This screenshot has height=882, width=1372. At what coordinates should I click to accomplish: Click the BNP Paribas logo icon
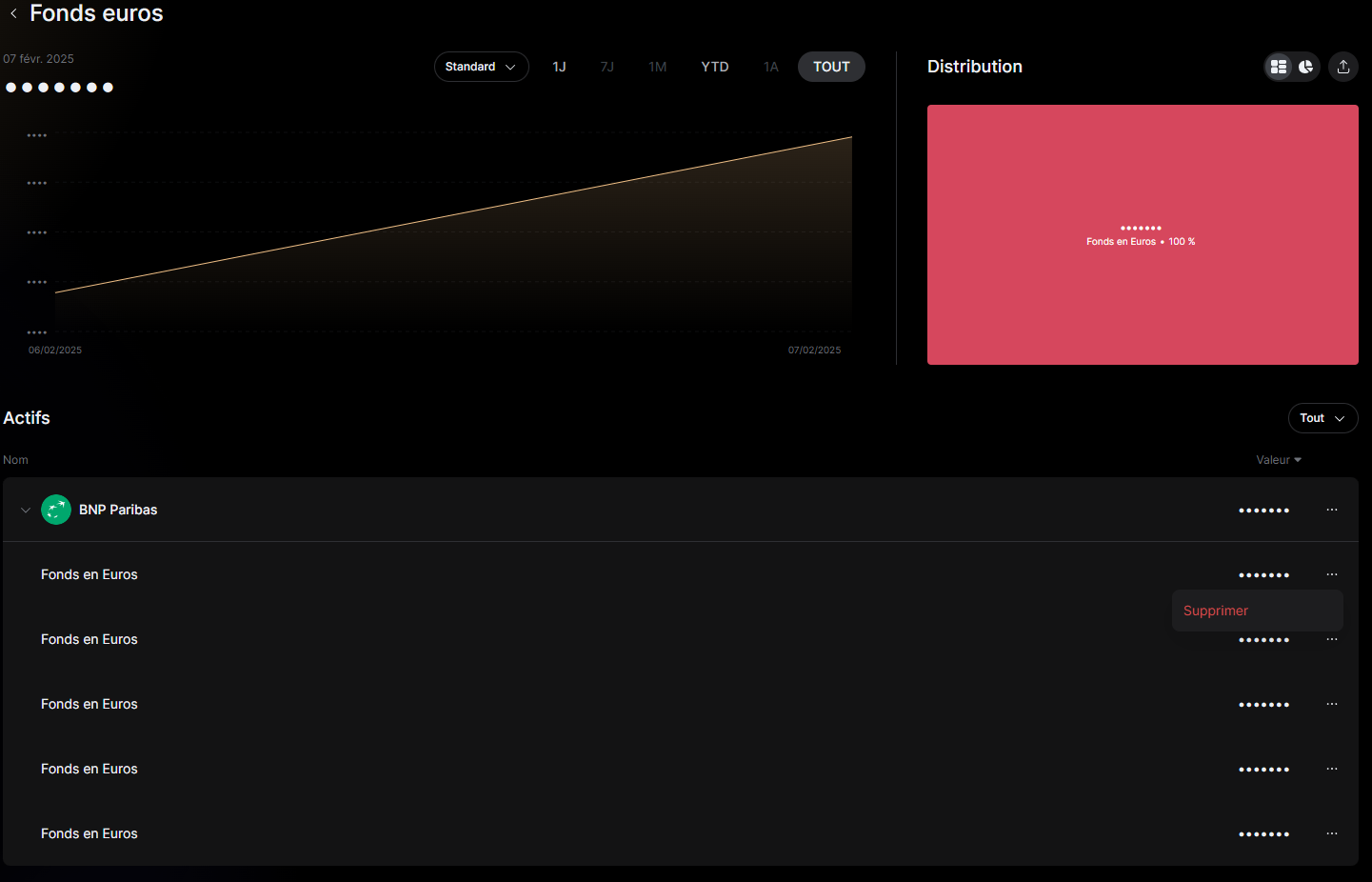coord(56,510)
